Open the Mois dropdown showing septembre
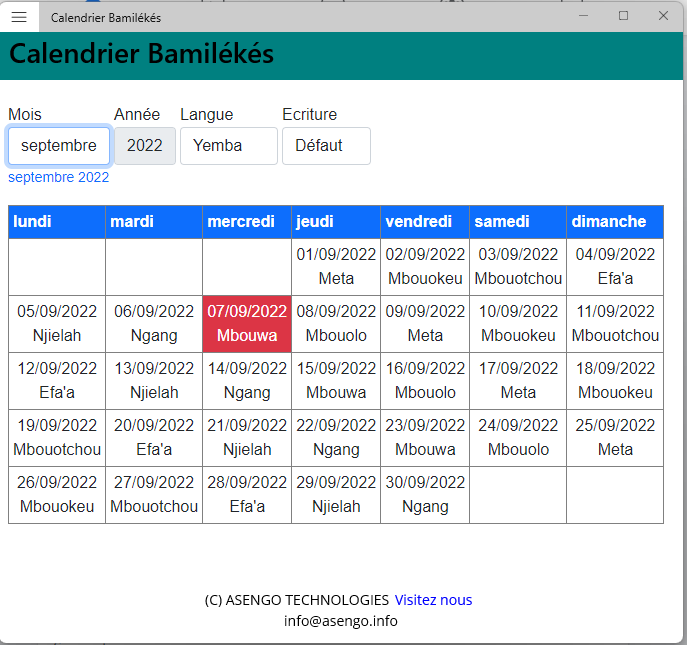687x645 pixels. point(59,146)
